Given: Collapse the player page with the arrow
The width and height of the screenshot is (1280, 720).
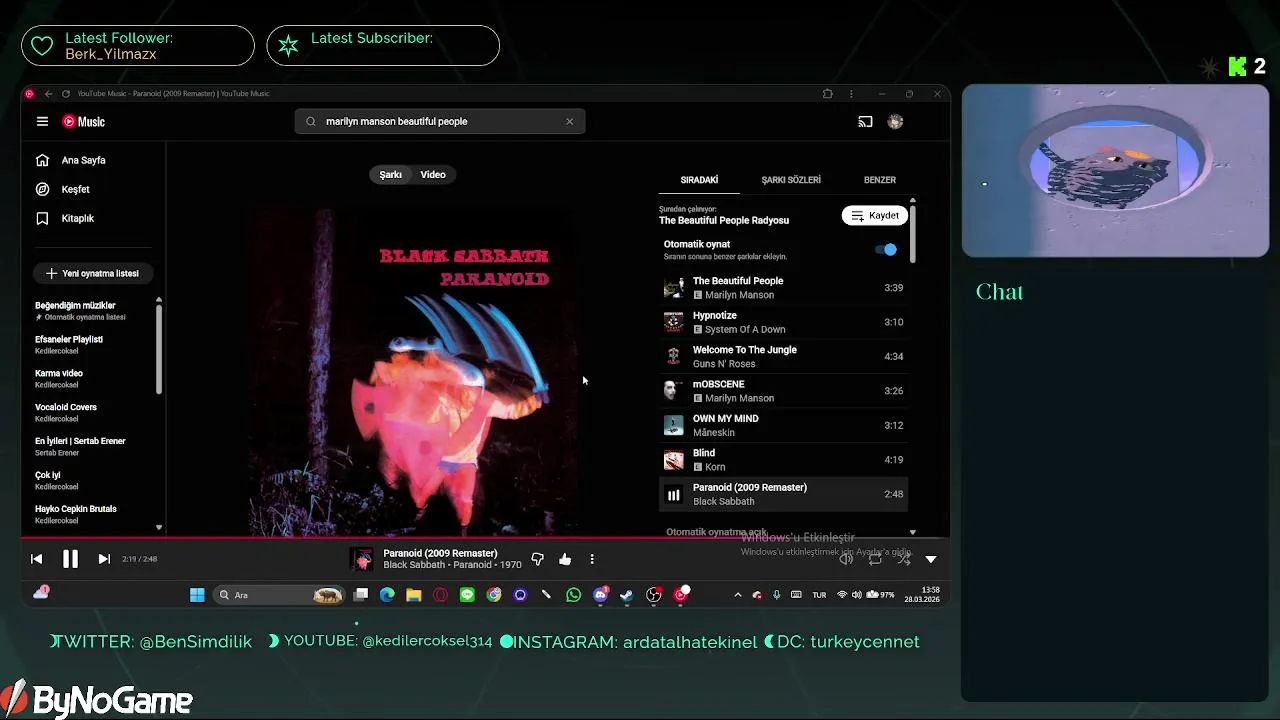Looking at the screenshot, I should tap(931, 559).
